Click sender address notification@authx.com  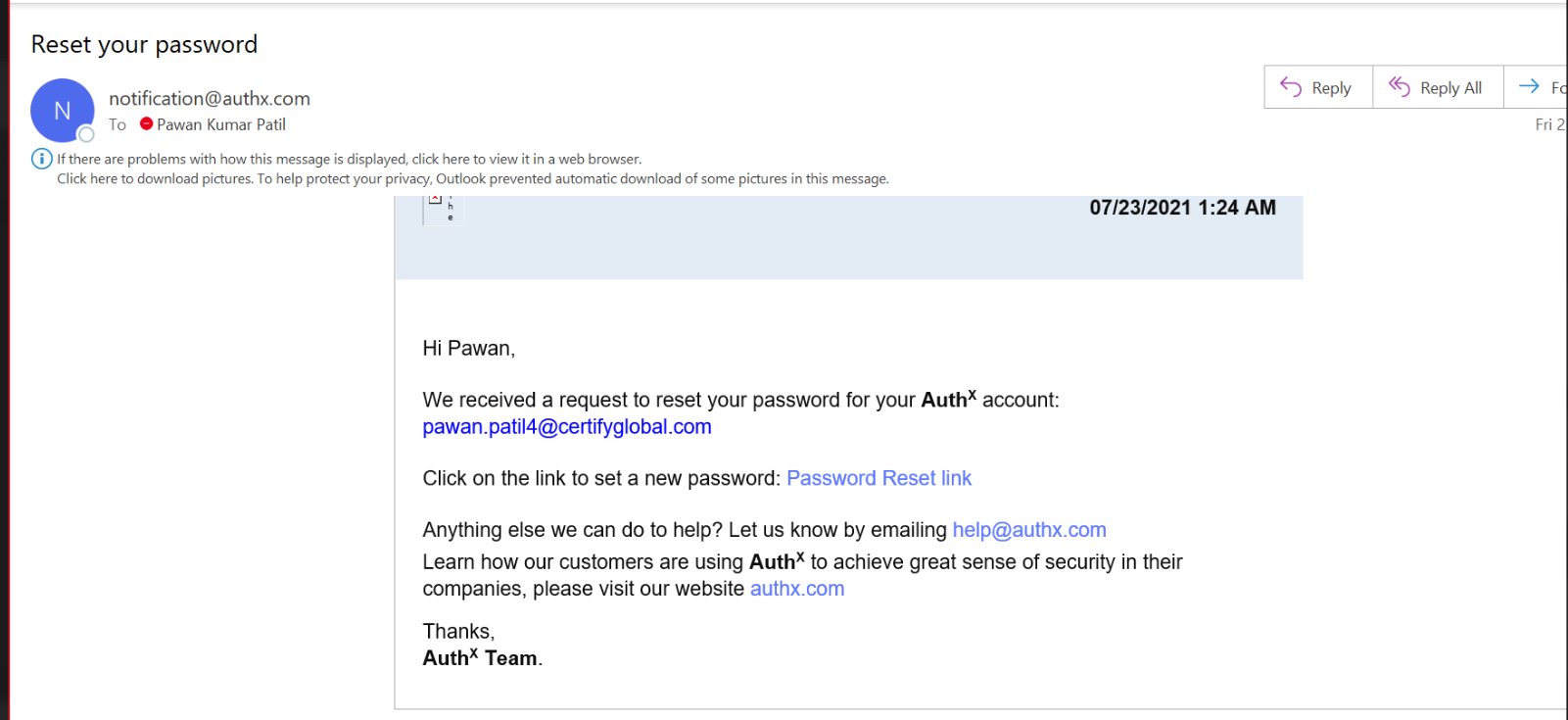210,98
